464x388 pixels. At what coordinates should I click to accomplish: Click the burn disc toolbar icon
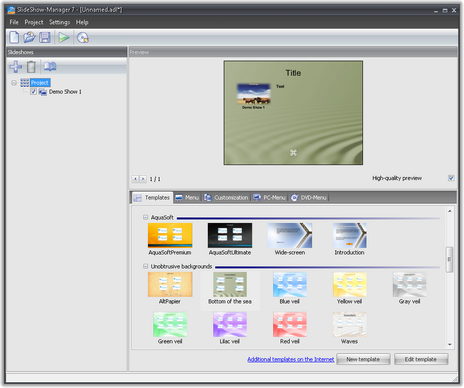tap(83, 38)
